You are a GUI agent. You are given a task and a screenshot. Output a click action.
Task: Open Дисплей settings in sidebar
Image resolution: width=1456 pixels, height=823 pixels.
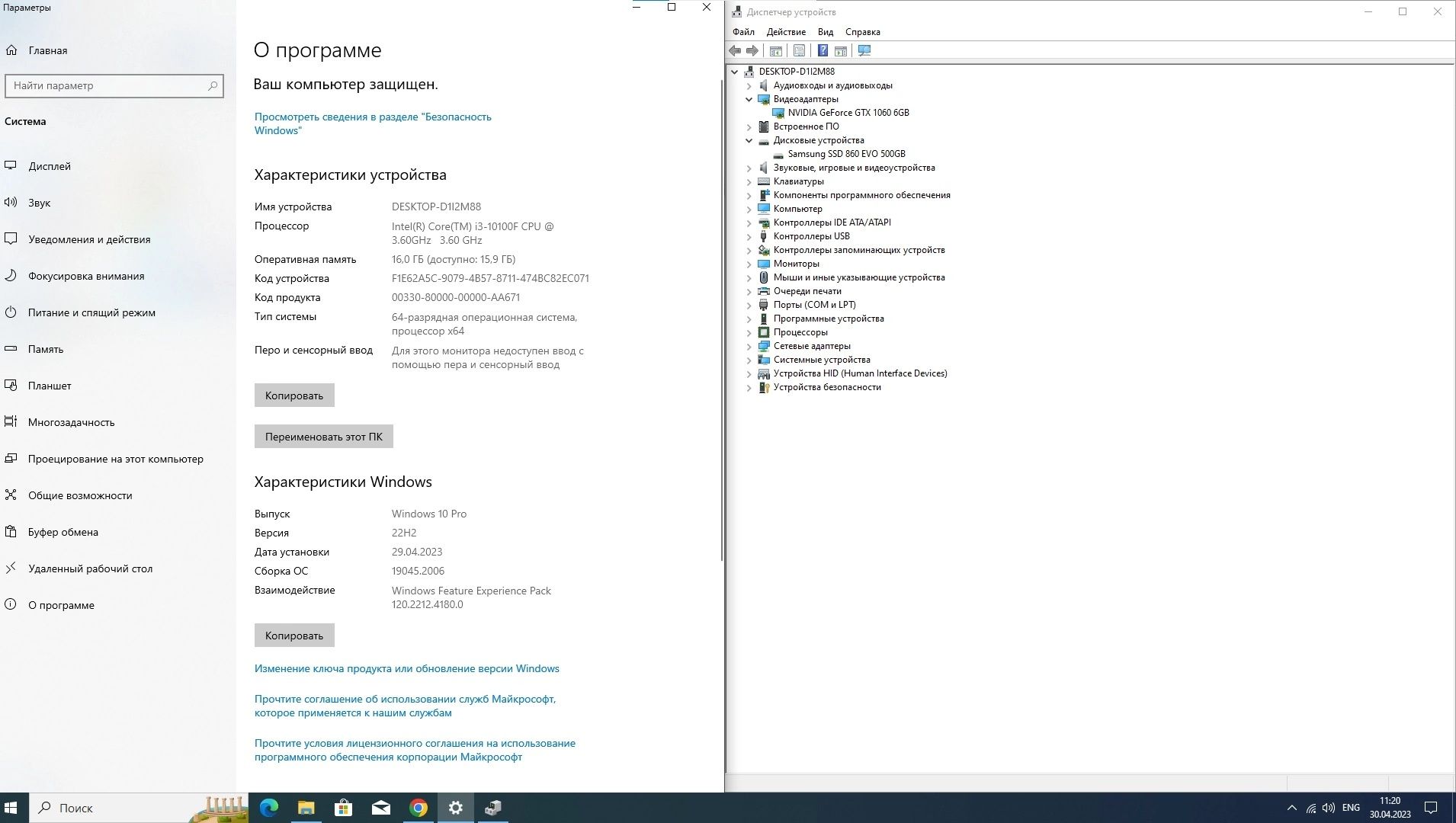pyautogui.click(x=50, y=166)
